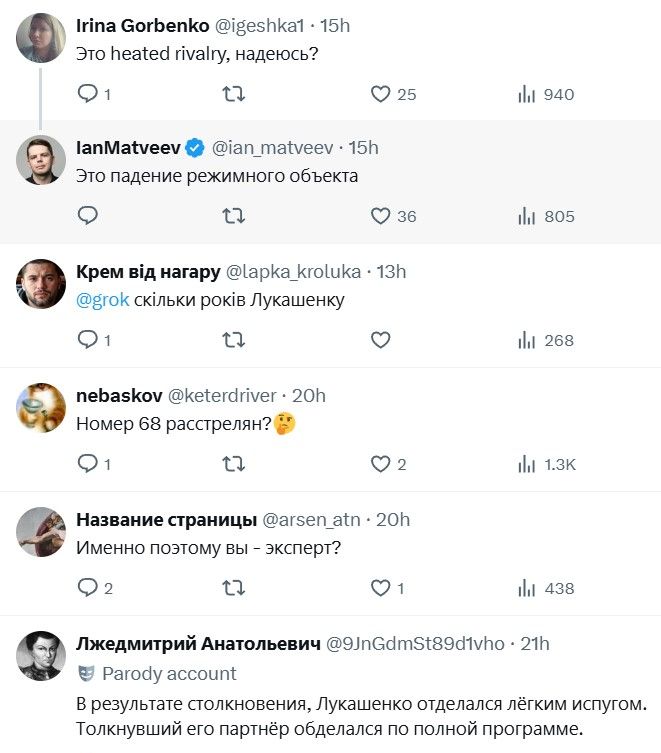This screenshot has width=661, height=753.
Task: Retweet Название страницы's expert question tweet
Action: 233,588
